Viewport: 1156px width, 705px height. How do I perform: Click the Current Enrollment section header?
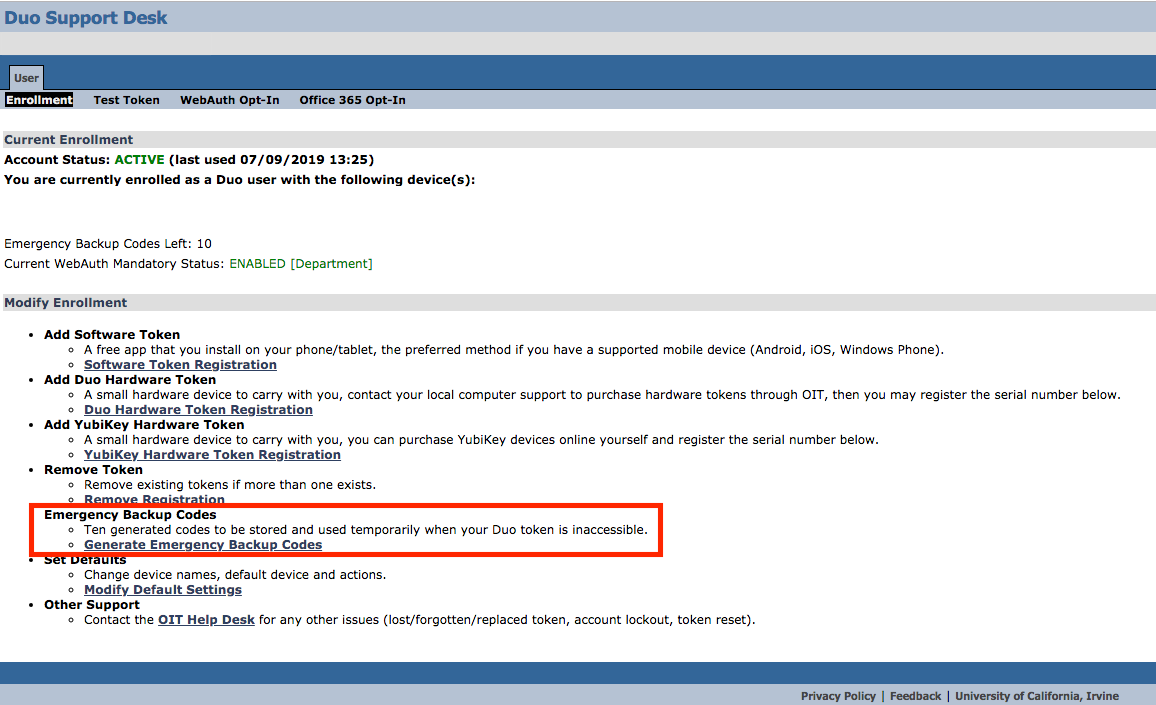pos(69,140)
